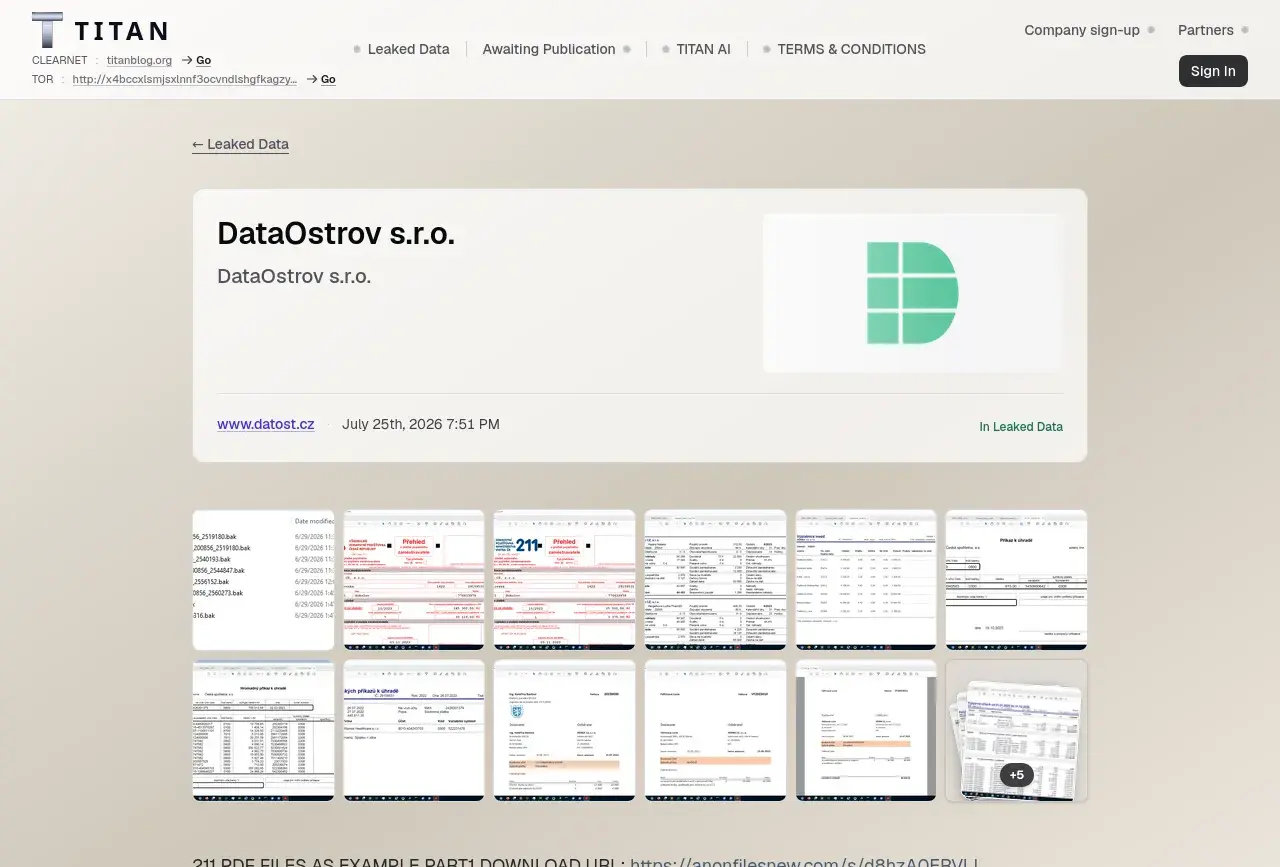
Task: Open the TITAN AI menu item
Action: 703,49
